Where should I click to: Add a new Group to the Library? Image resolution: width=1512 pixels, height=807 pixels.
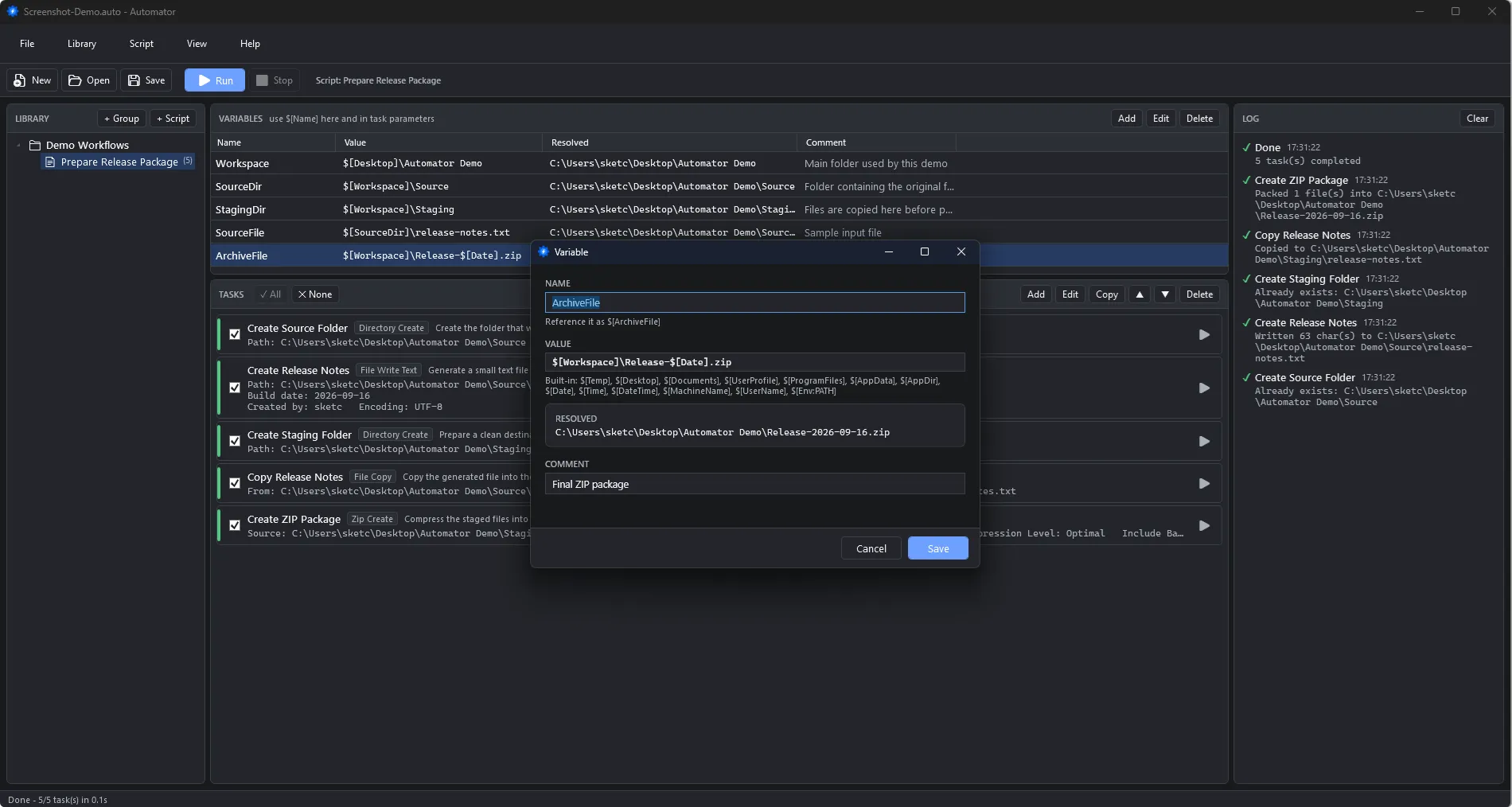[122, 119]
